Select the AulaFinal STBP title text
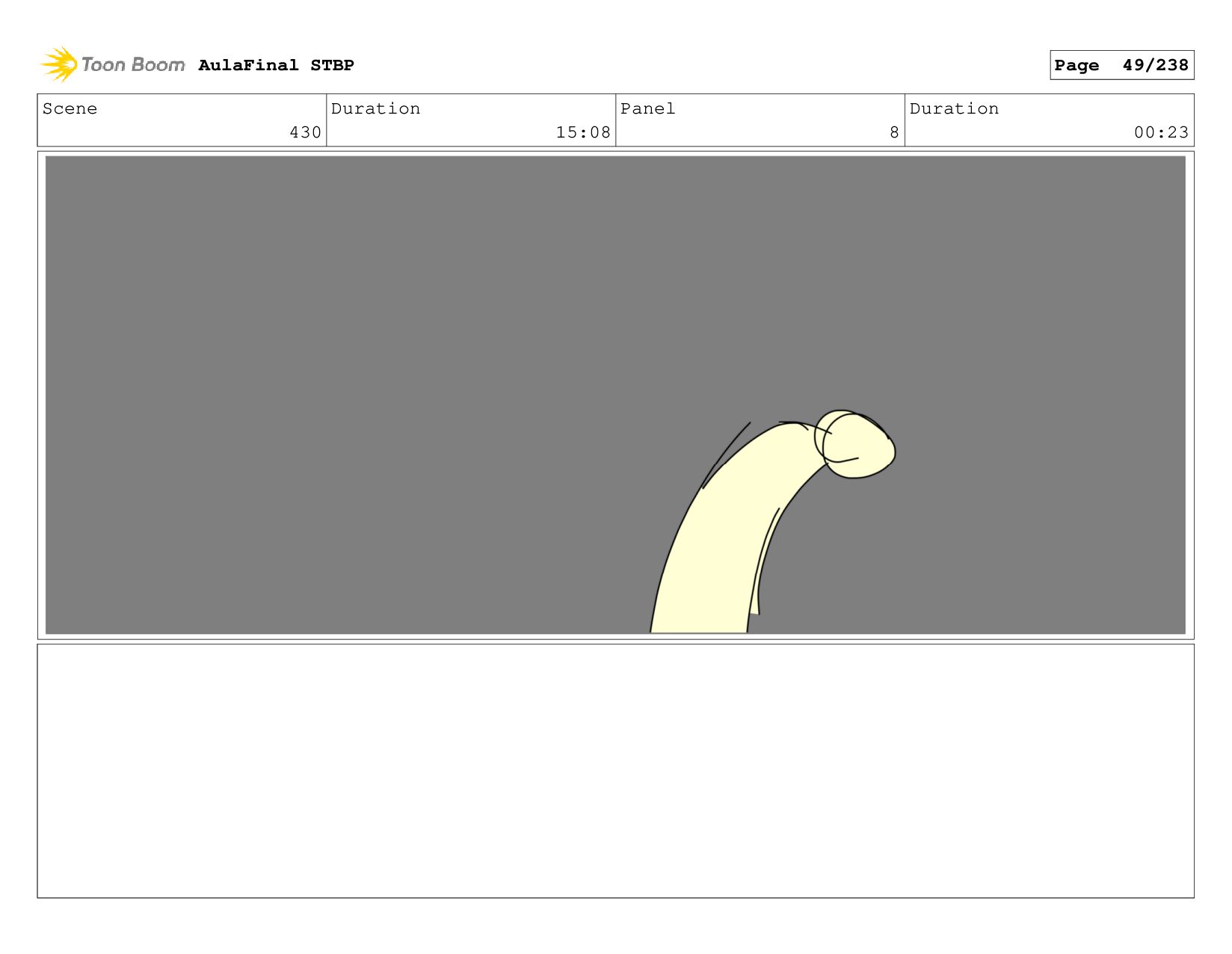 pos(276,65)
